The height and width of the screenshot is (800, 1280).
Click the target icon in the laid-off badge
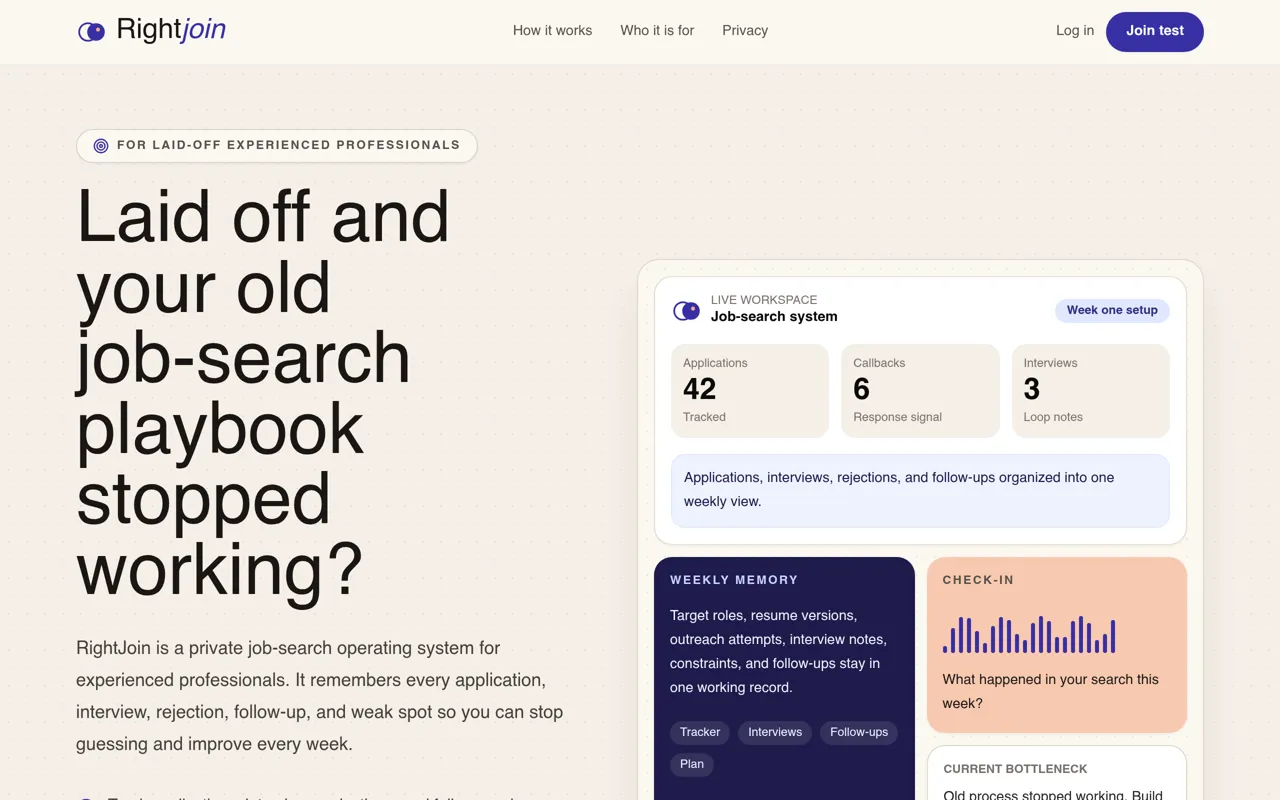click(x=101, y=146)
